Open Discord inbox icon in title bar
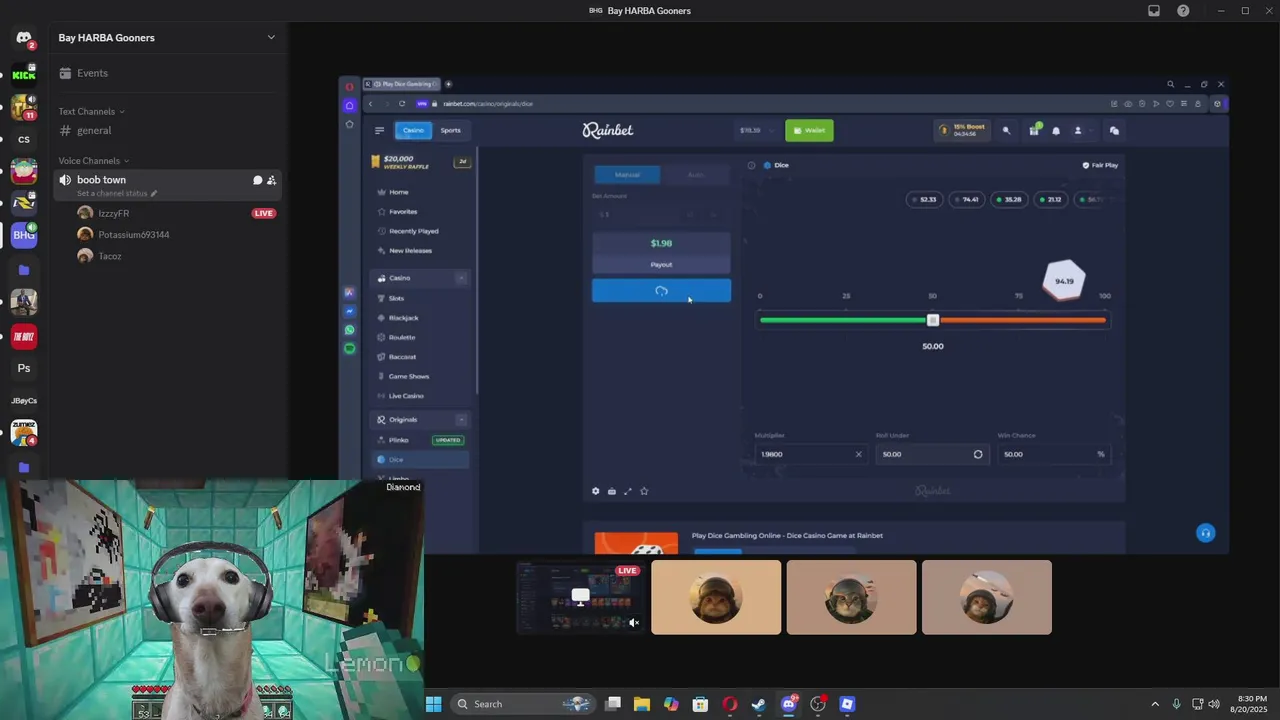The width and height of the screenshot is (1280, 720). [x=1154, y=11]
